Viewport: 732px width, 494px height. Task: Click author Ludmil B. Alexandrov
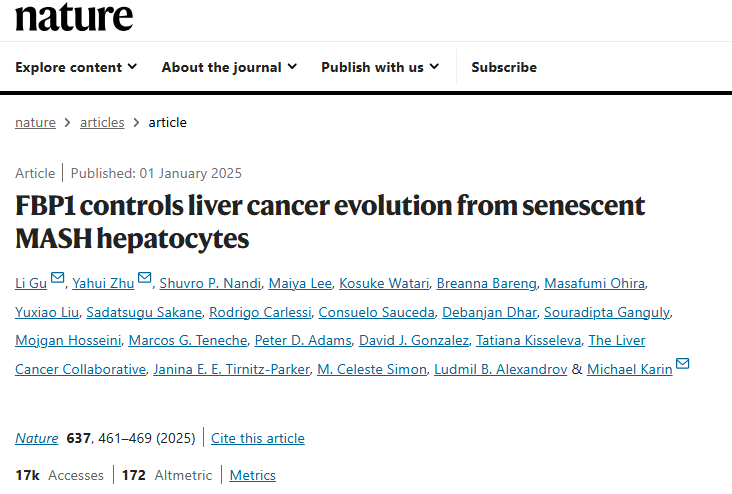click(500, 370)
